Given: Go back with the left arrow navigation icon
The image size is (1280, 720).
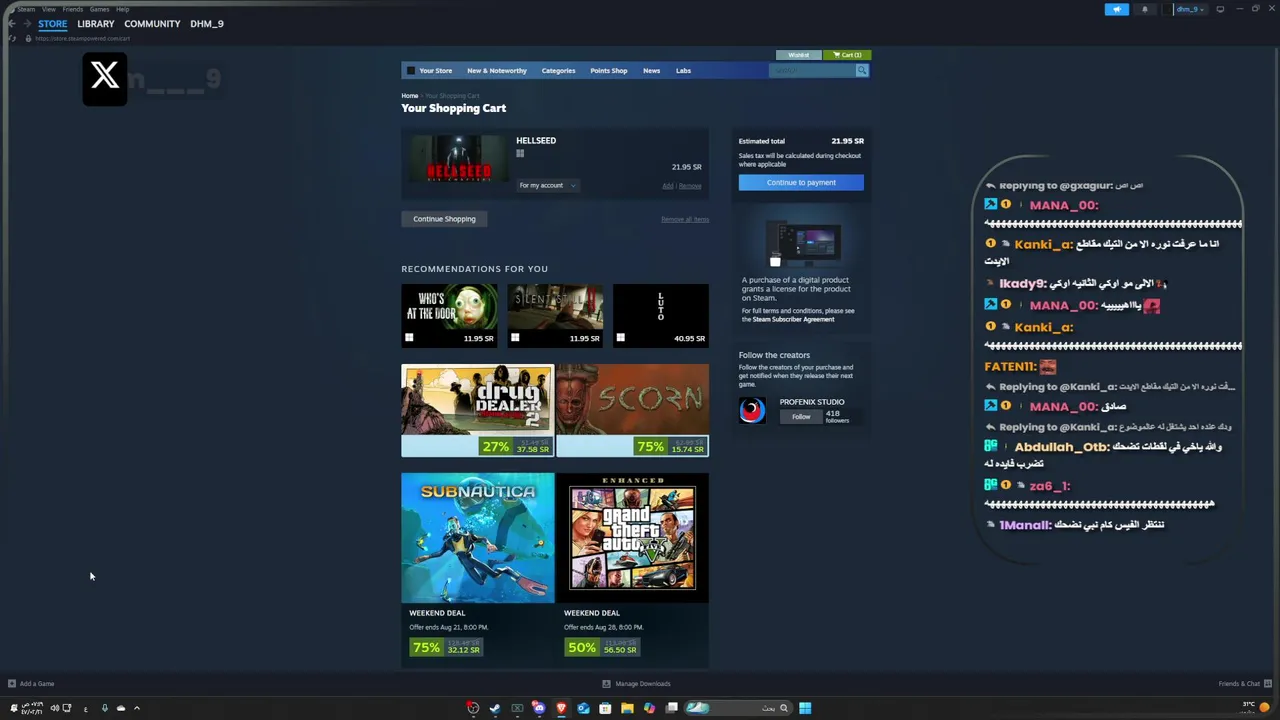Looking at the screenshot, I should coord(12,24).
